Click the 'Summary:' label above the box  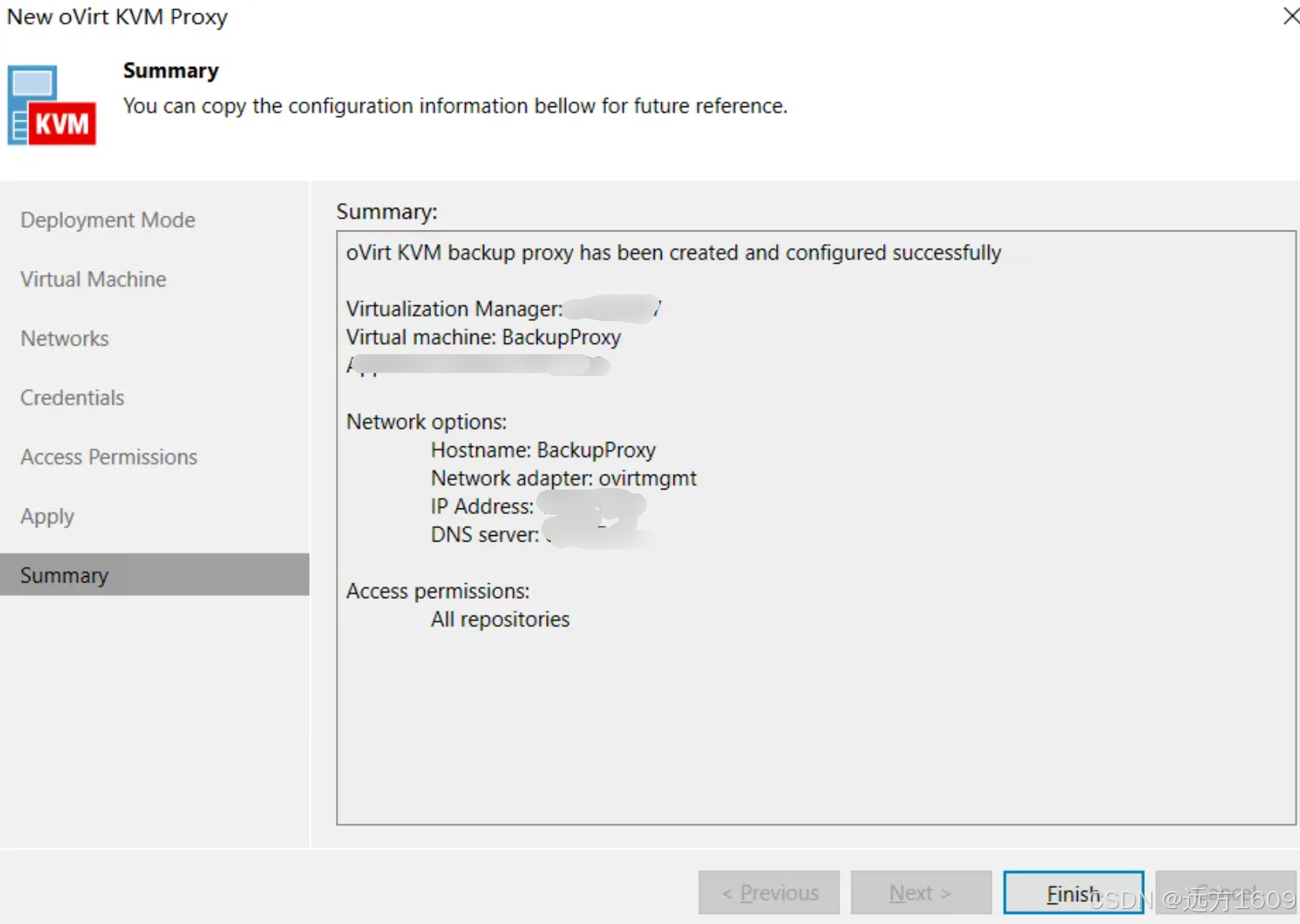[386, 212]
